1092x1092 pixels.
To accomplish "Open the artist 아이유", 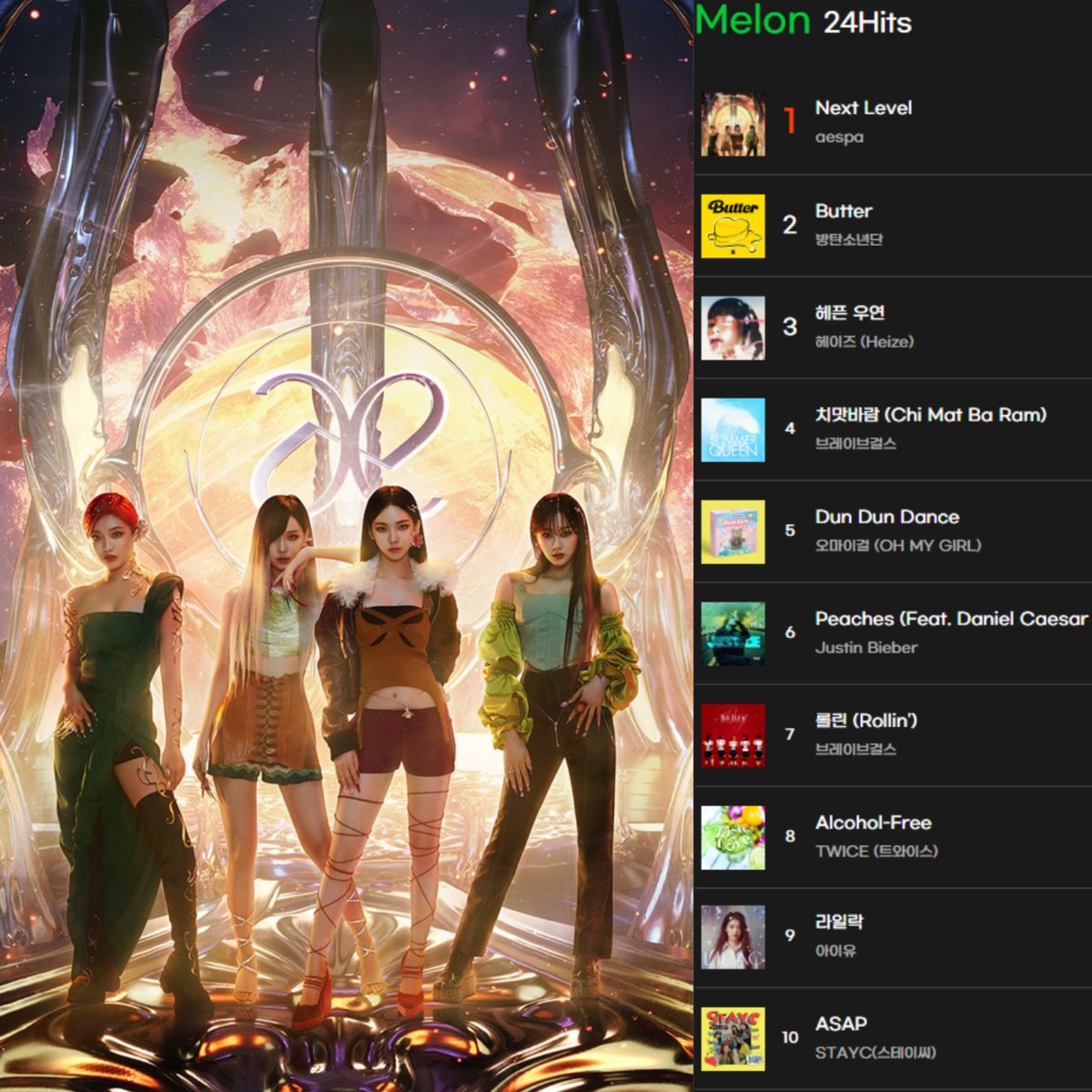I will click(835, 951).
